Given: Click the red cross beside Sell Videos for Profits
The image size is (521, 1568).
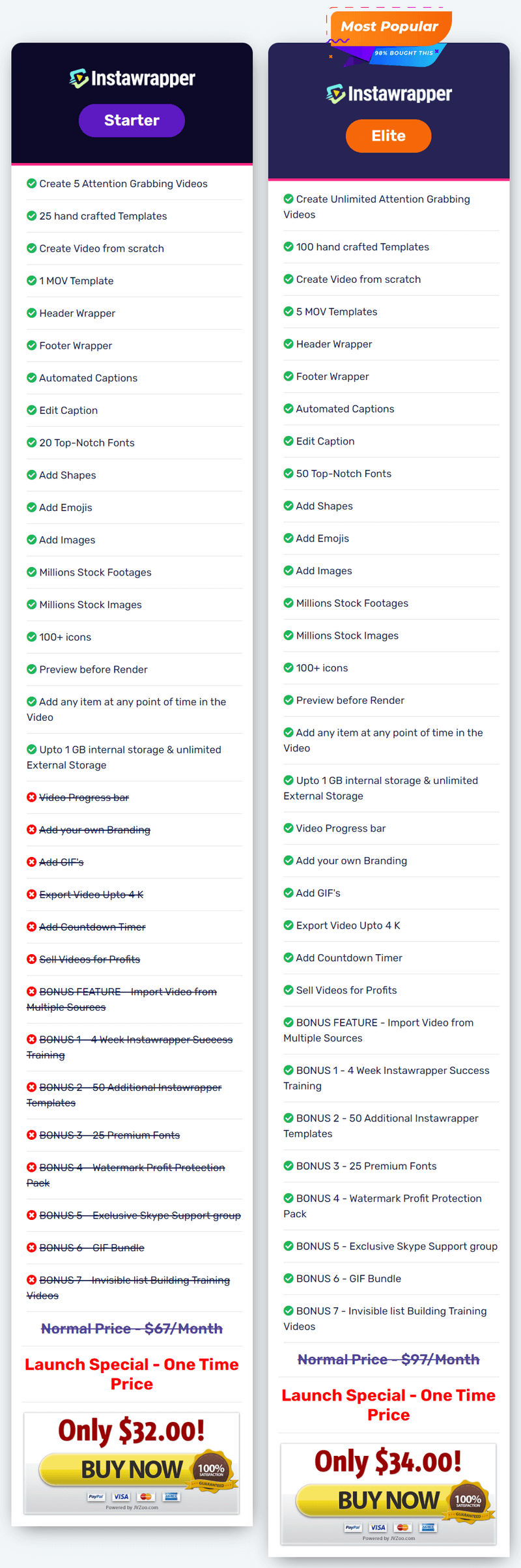Looking at the screenshot, I should [31, 959].
